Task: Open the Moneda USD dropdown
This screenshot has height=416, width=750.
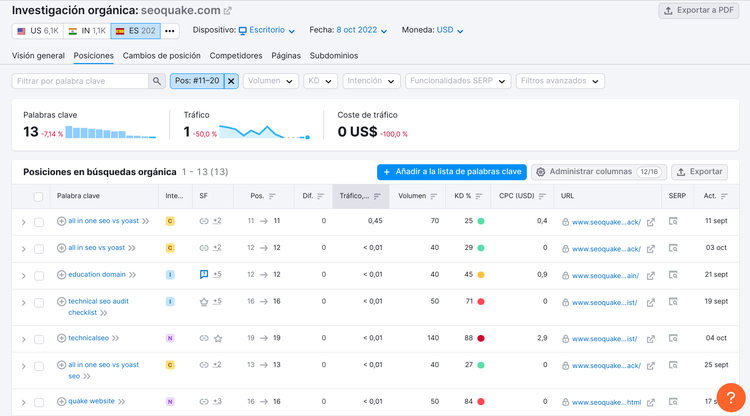Action: (x=450, y=30)
